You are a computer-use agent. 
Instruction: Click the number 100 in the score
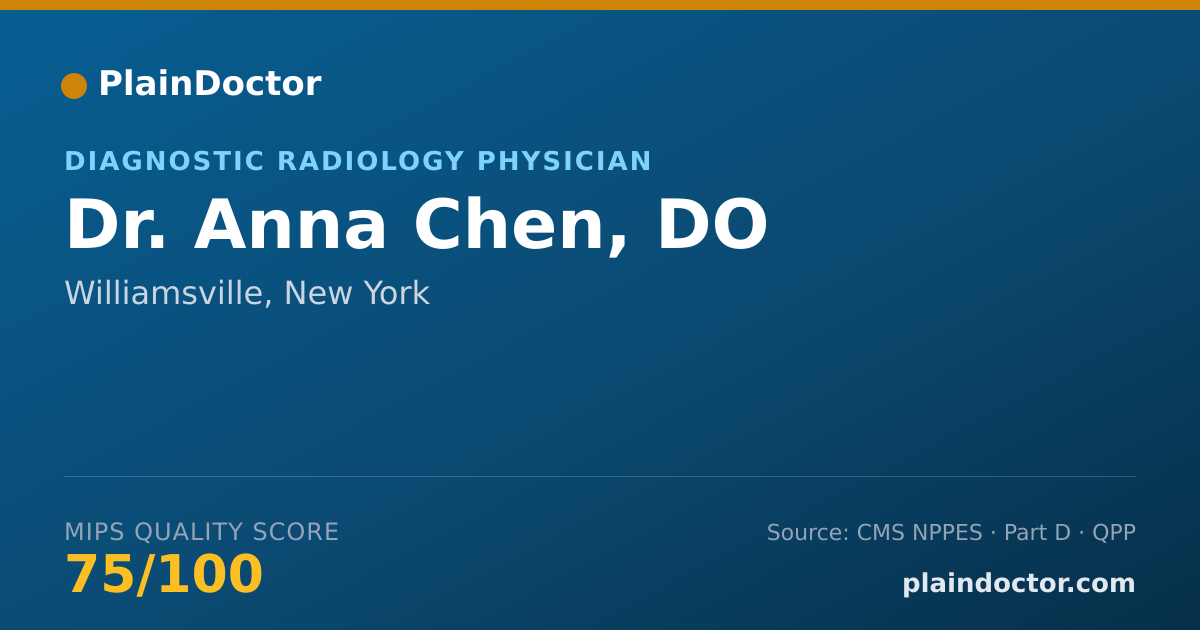pos(210,575)
